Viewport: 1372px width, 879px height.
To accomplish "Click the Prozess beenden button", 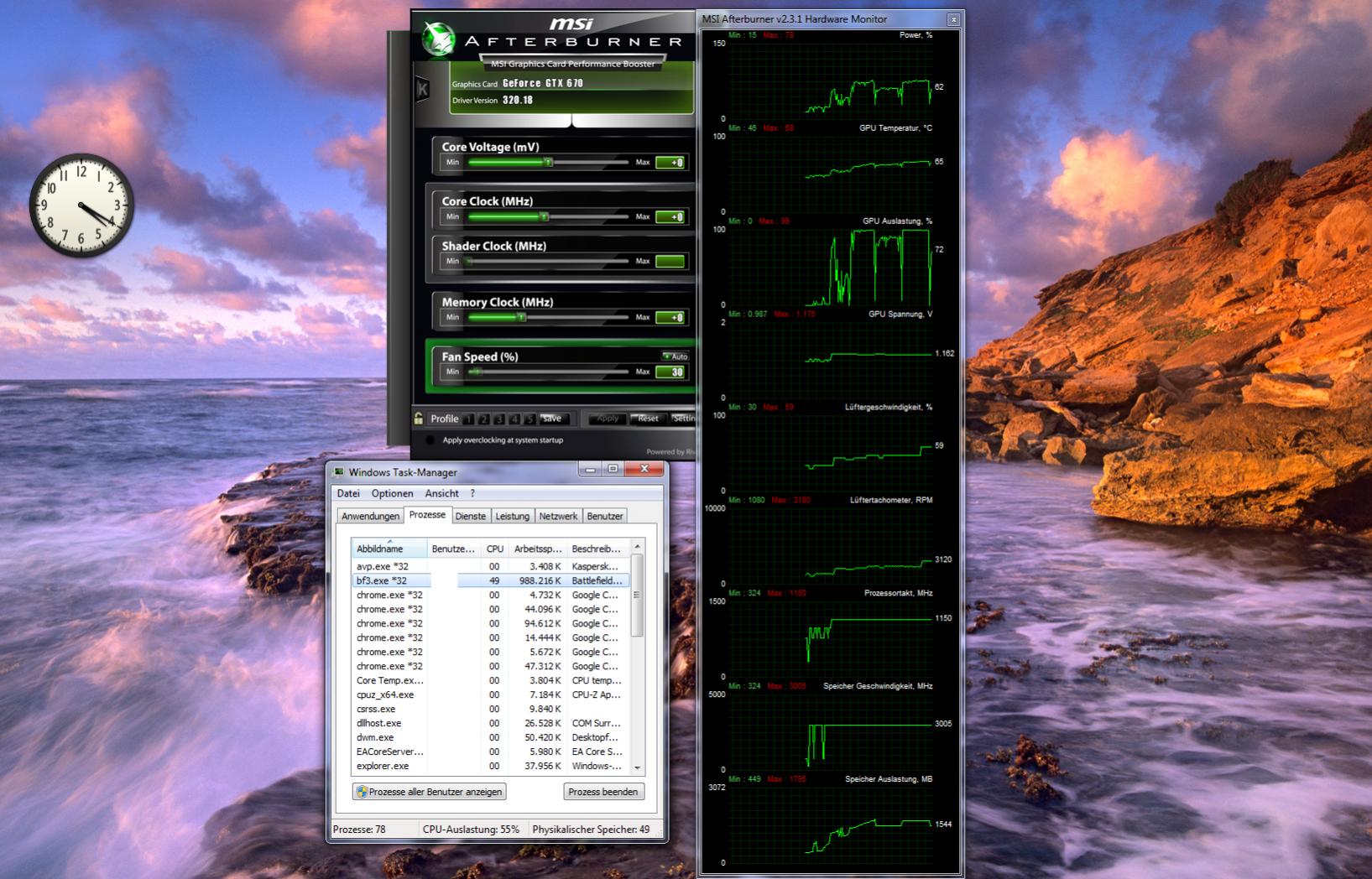I will click(x=603, y=792).
